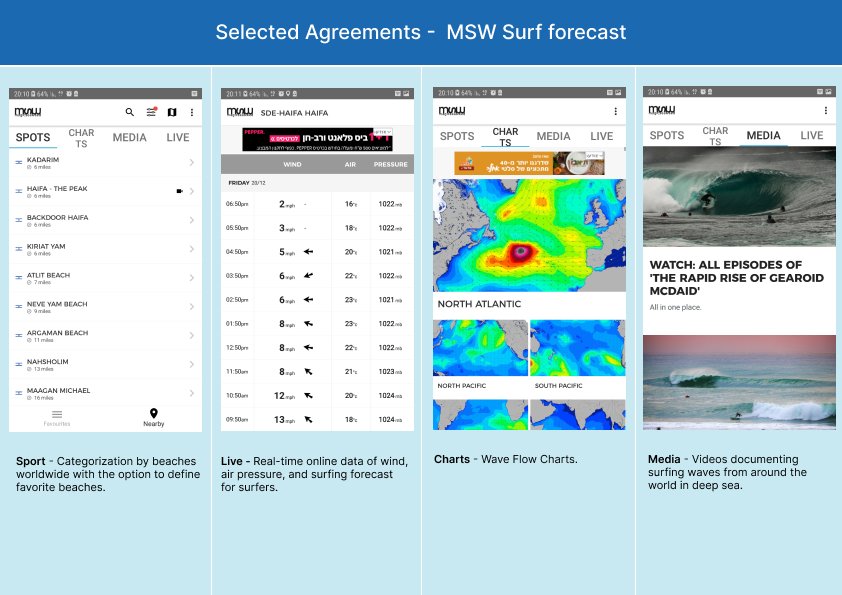The image size is (842, 595).
Task: Click the WIND column header
Action: (x=292, y=164)
